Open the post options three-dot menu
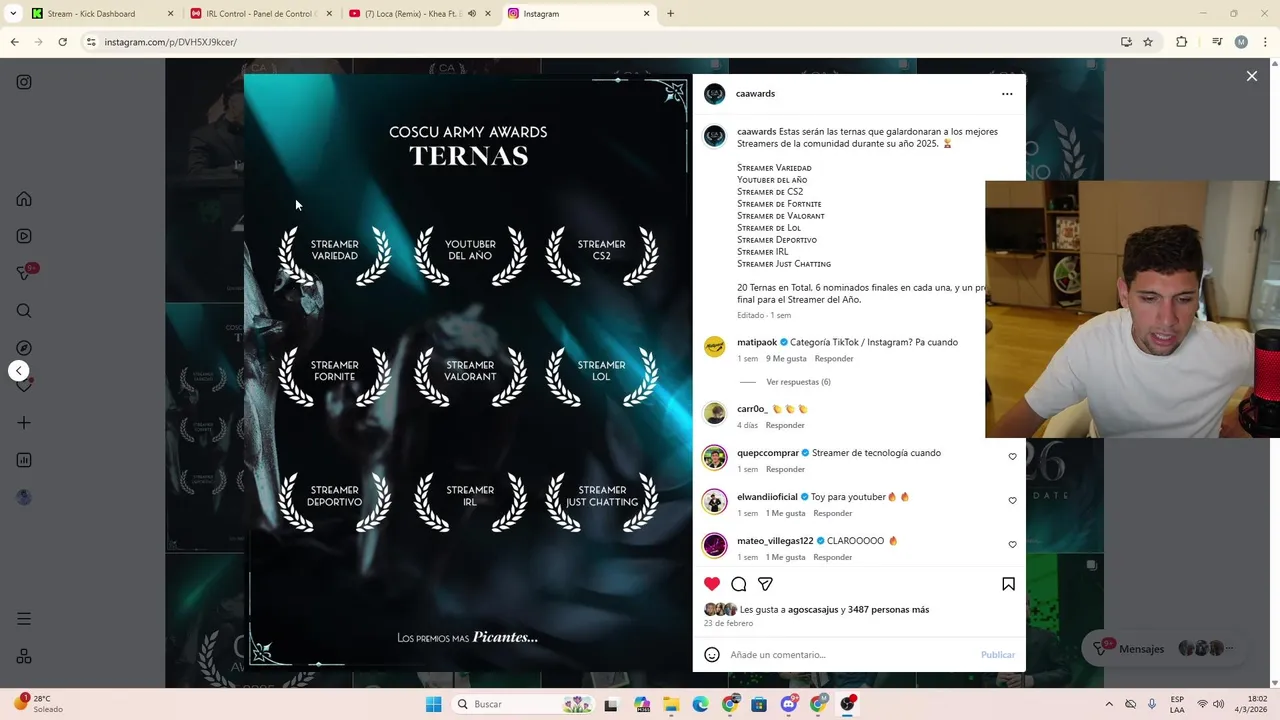1280x720 pixels. [1007, 94]
